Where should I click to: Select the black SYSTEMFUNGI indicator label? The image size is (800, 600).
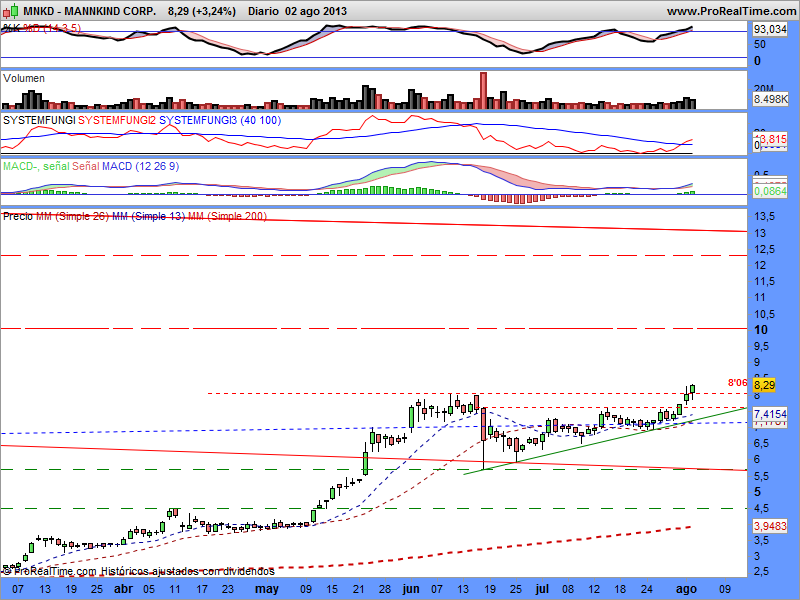tap(39, 120)
